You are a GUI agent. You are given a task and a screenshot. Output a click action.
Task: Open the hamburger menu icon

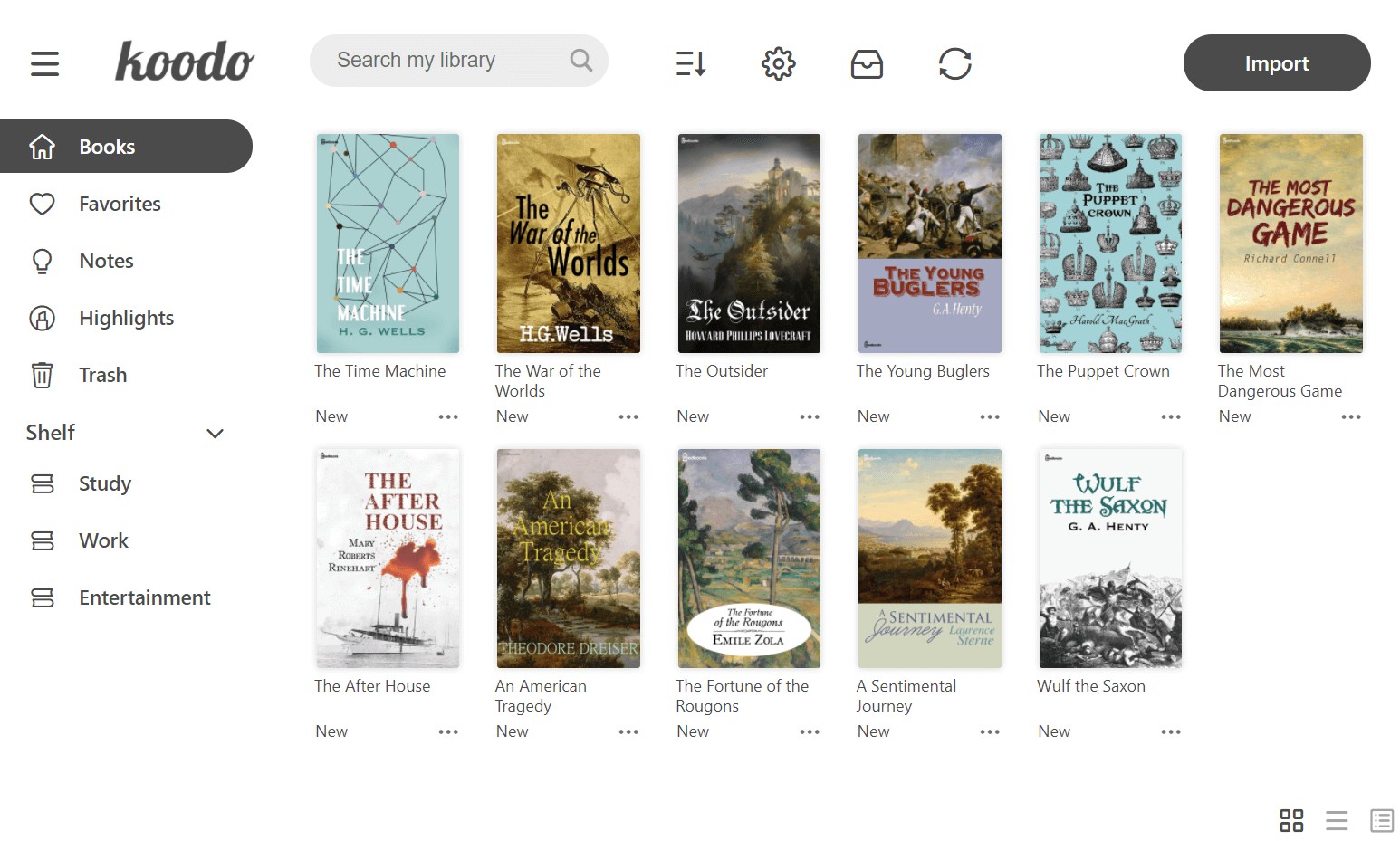click(x=44, y=63)
